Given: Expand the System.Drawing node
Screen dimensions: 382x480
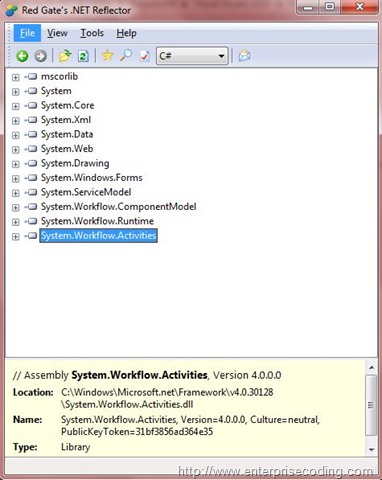Looking at the screenshot, I should pyautogui.click(x=15, y=164).
